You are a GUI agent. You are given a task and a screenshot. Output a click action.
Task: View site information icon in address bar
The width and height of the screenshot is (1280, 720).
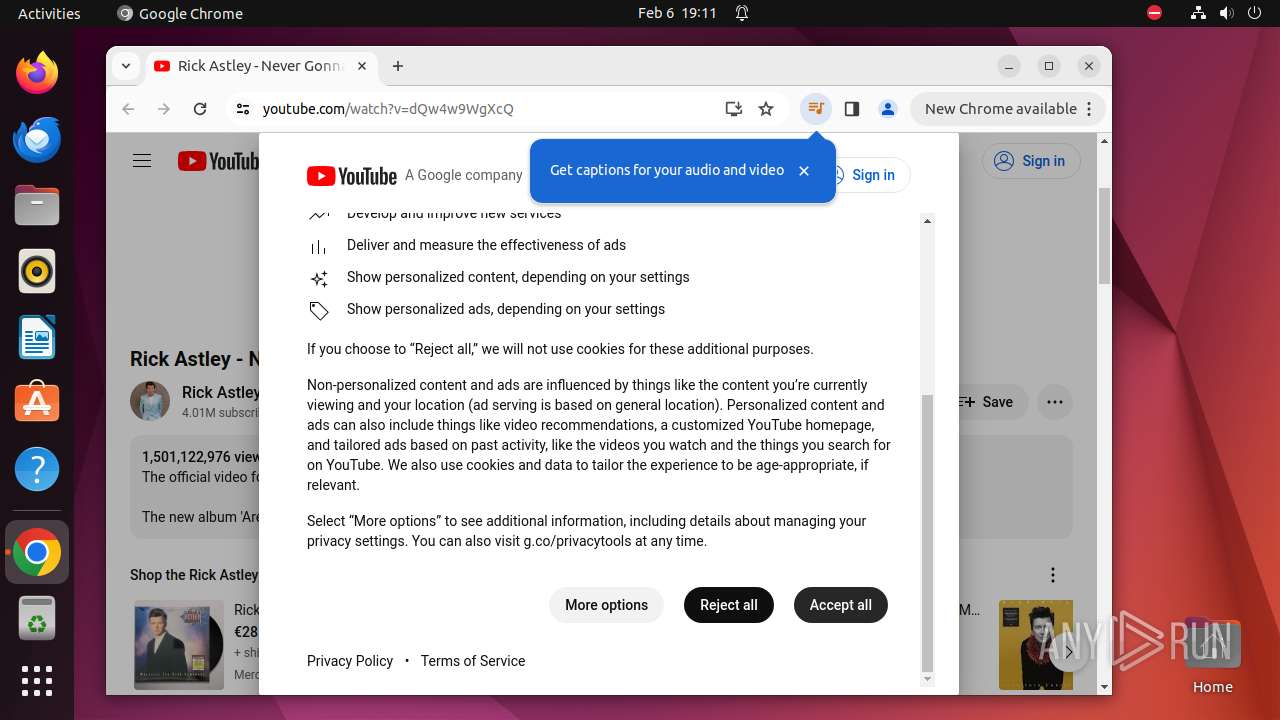tap(242, 109)
